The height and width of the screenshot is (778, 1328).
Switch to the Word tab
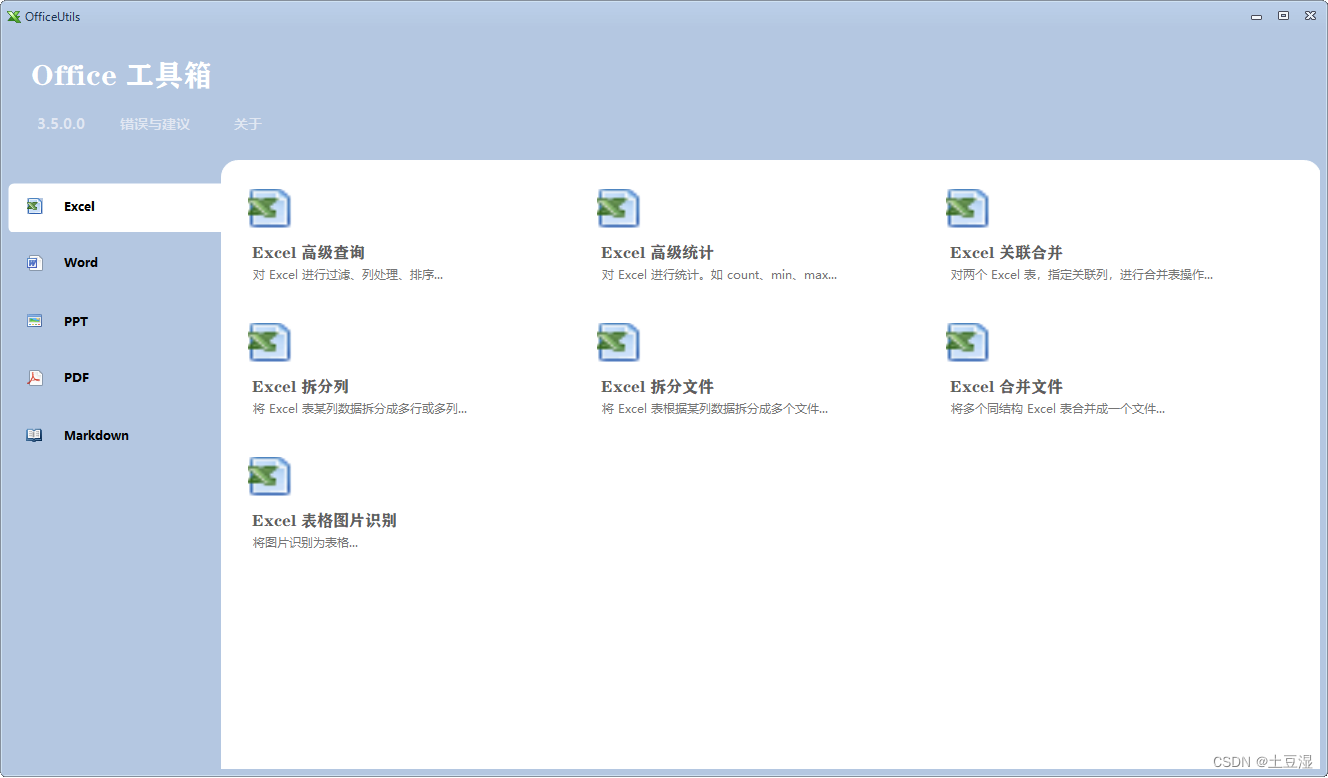coord(81,263)
